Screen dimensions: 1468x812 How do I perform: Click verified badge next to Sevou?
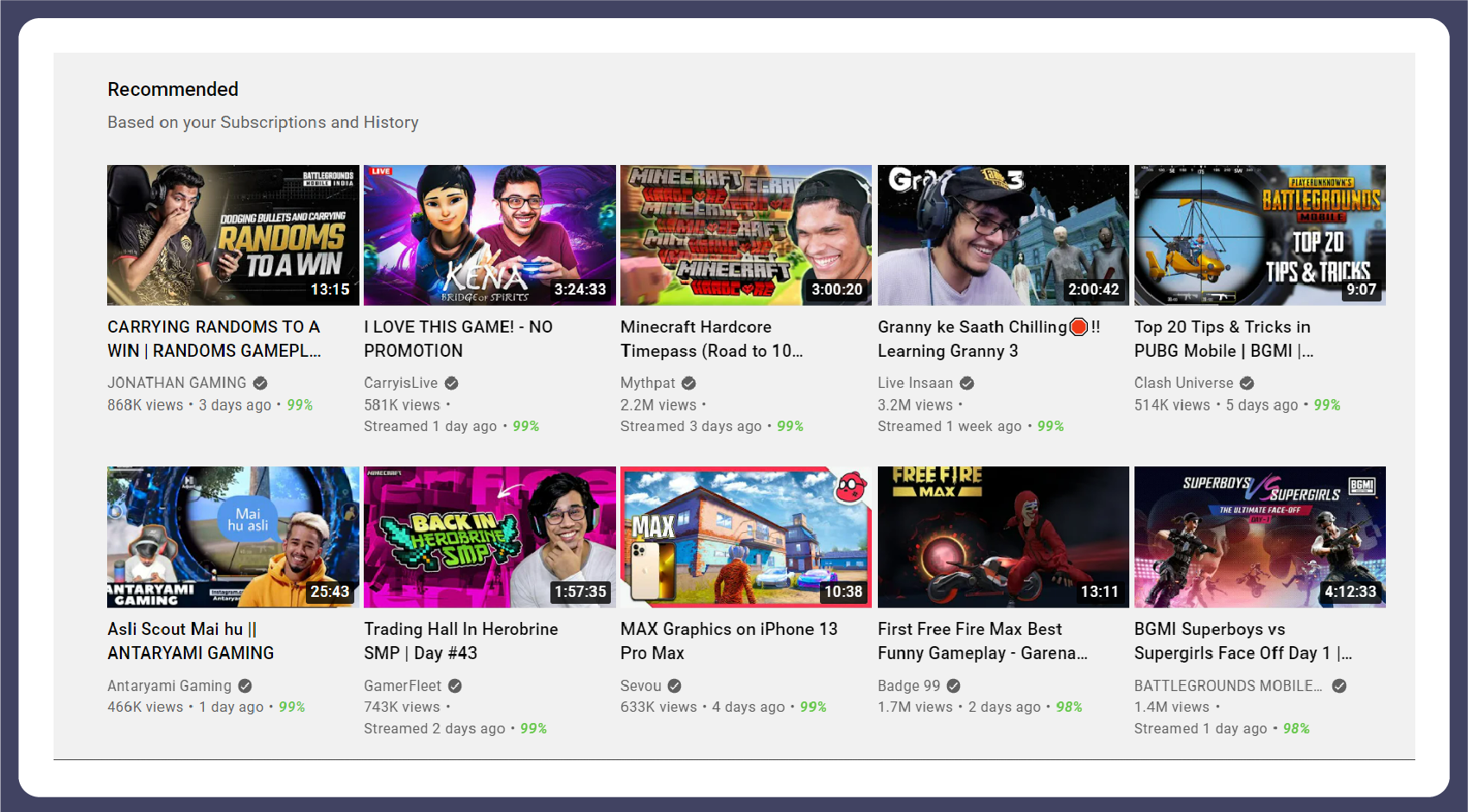pos(675,686)
